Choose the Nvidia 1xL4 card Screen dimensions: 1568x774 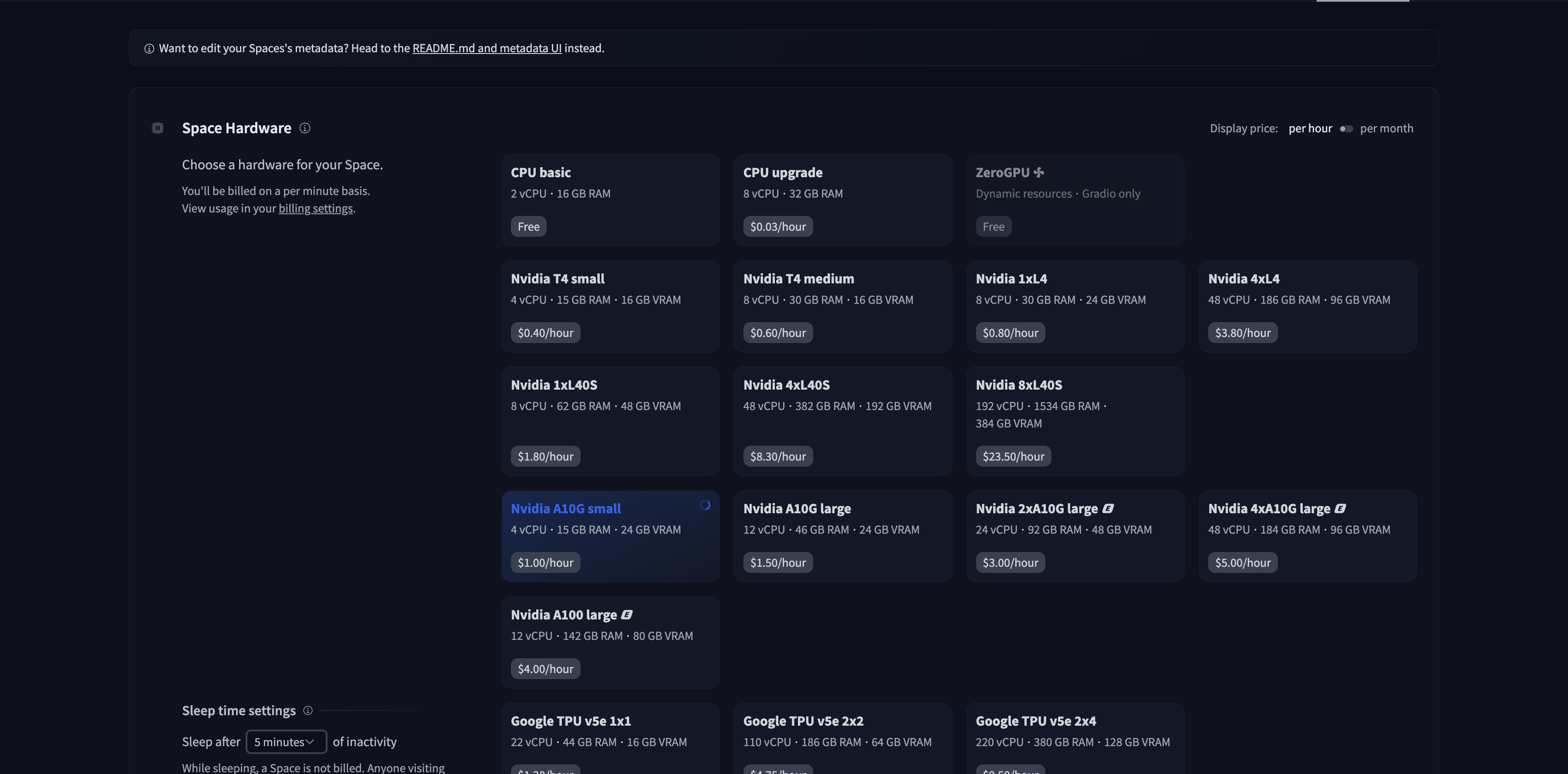click(1075, 306)
